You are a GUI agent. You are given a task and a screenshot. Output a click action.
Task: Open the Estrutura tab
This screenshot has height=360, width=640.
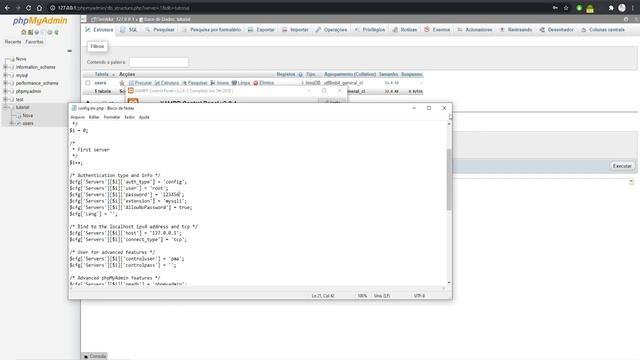click(x=99, y=30)
